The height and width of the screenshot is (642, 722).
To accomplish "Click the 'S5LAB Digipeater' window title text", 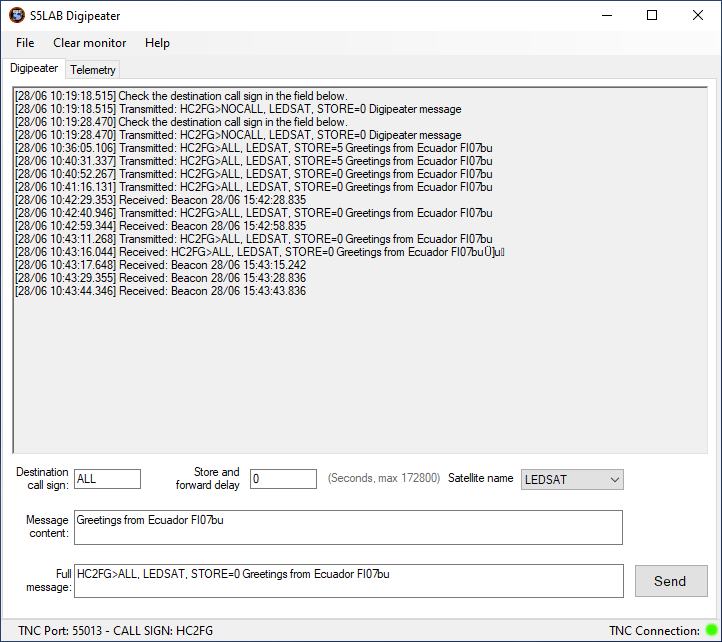I will click(x=75, y=16).
